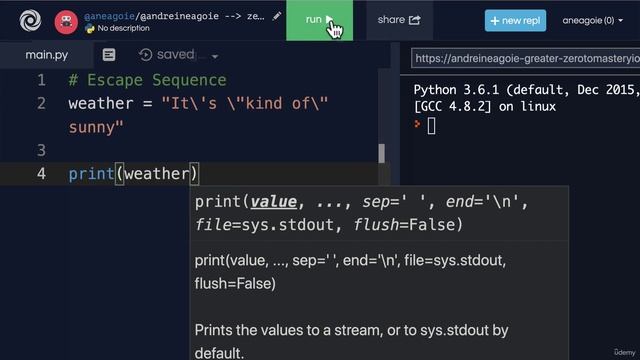Run the program with green run button
This screenshot has height=360, width=640.
click(319, 20)
